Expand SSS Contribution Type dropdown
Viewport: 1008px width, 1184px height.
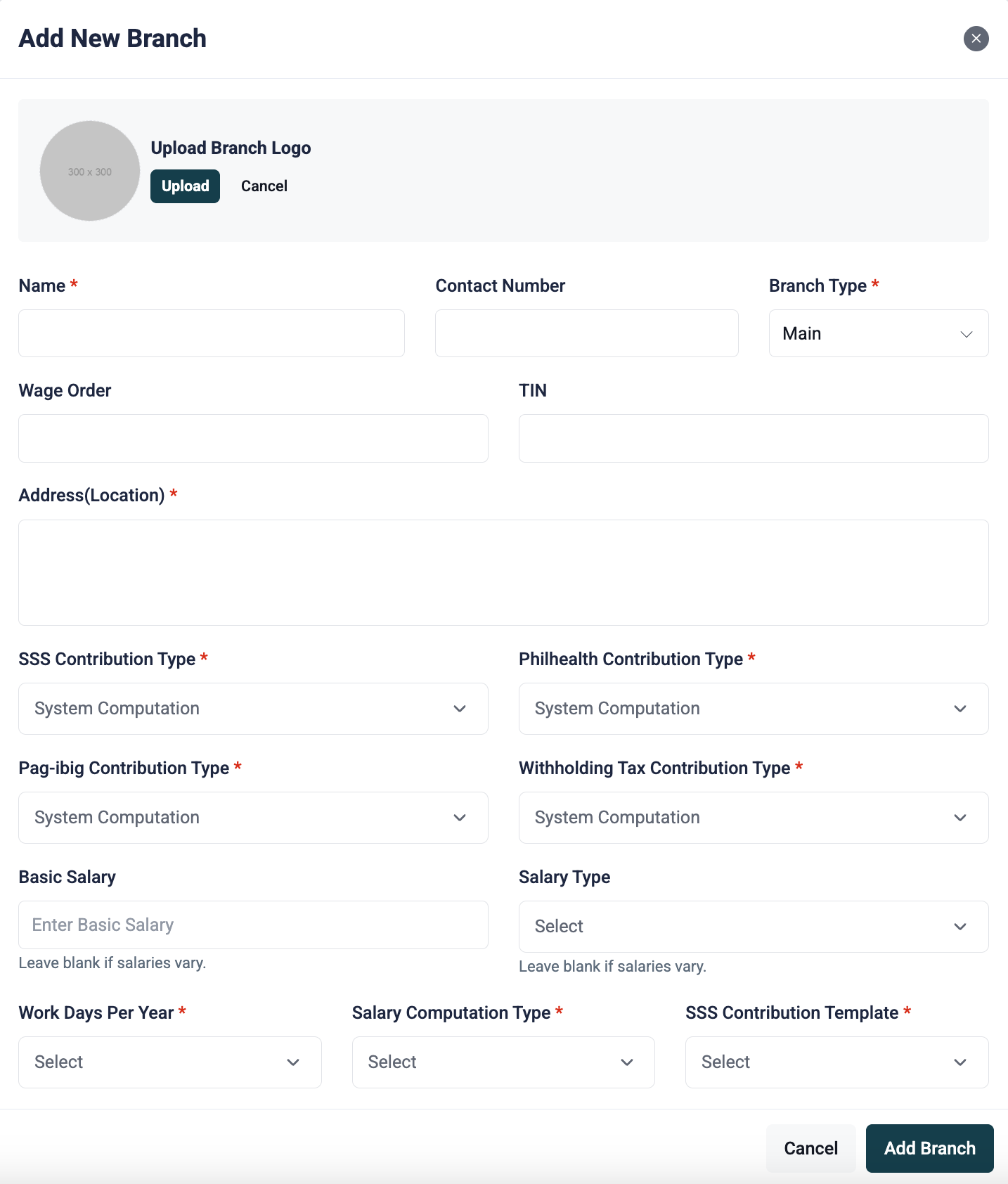tap(253, 709)
